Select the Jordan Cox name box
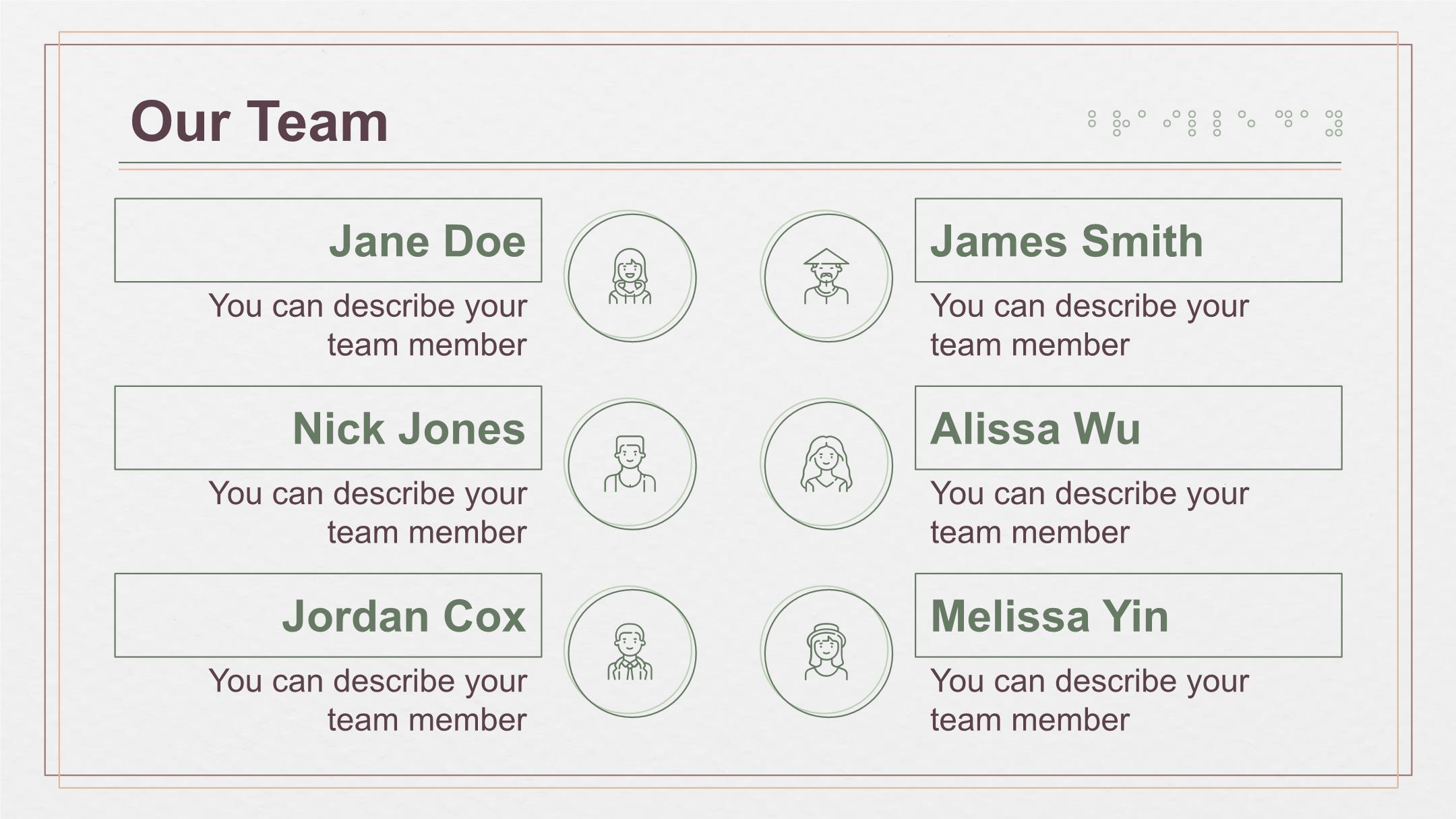The width and height of the screenshot is (1456, 819). (328, 615)
